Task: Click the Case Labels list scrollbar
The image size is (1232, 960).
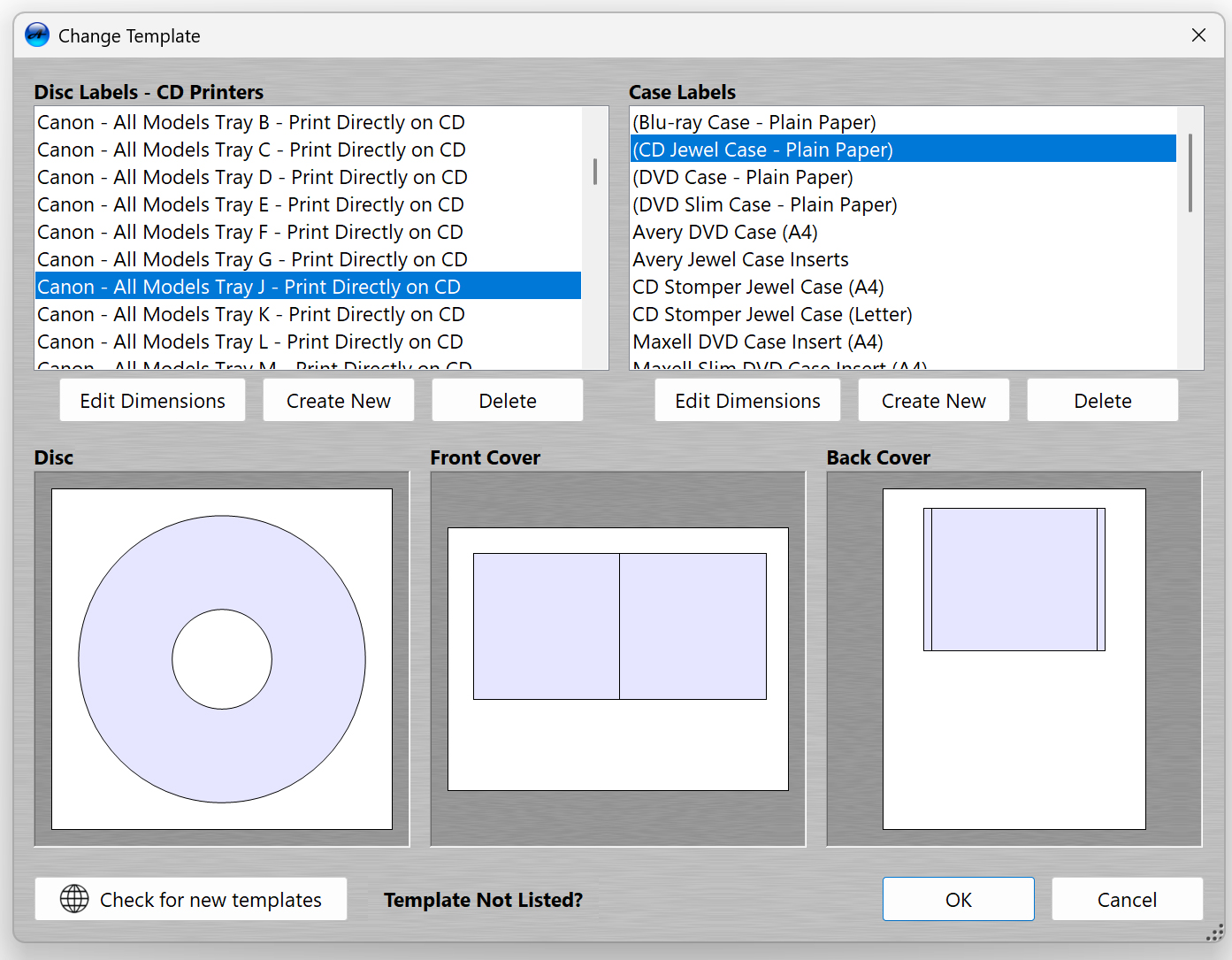Action: pos(1190,173)
